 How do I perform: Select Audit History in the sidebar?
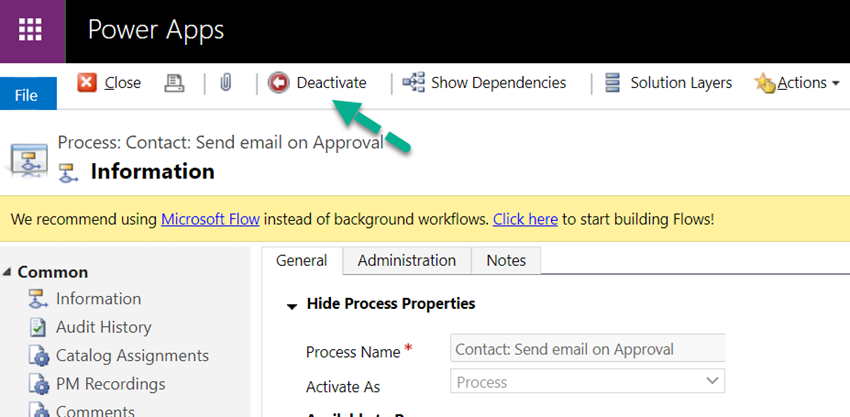pyautogui.click(x=104, y=327)
